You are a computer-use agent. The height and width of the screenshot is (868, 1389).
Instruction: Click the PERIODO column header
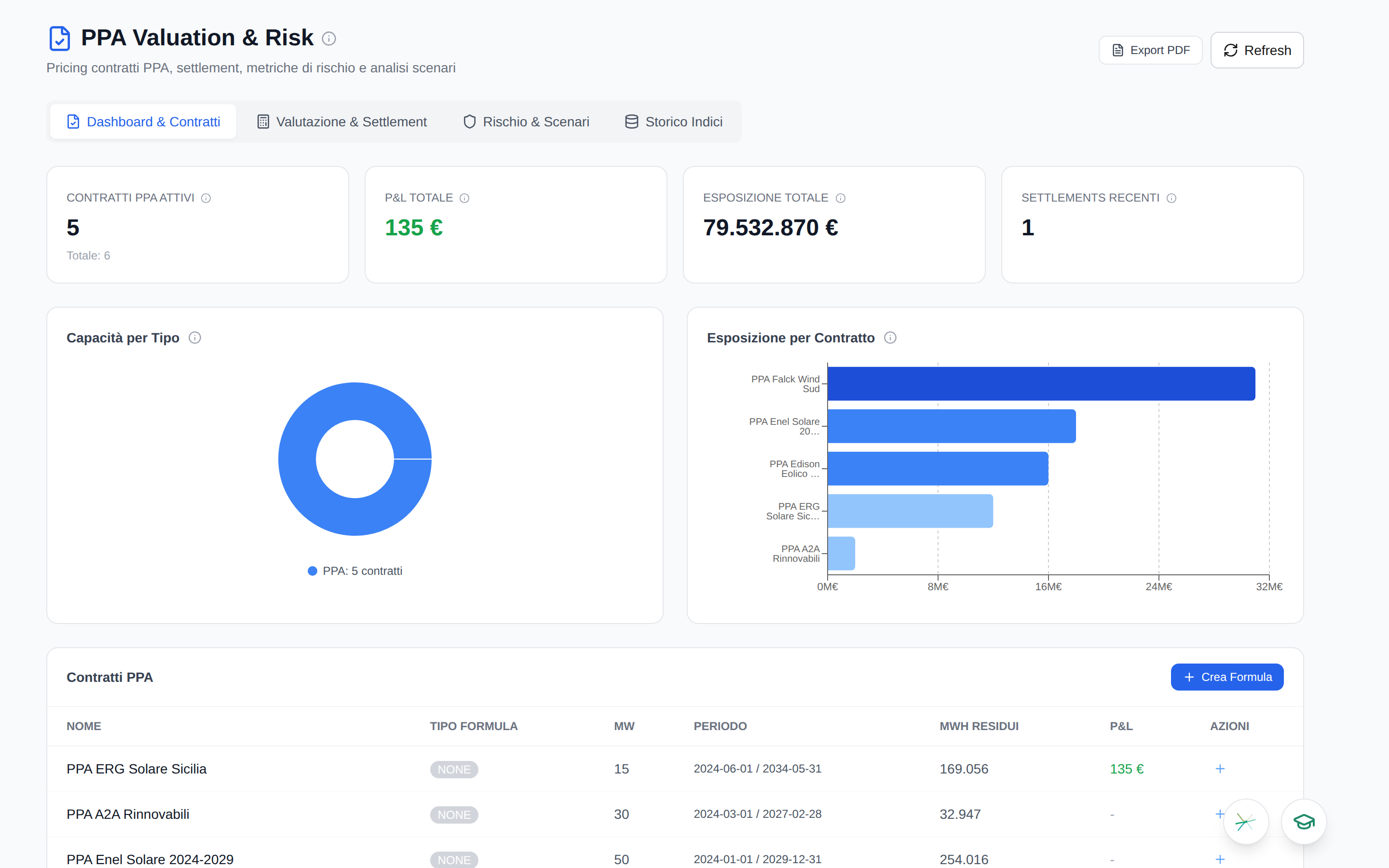pos(720,726)
